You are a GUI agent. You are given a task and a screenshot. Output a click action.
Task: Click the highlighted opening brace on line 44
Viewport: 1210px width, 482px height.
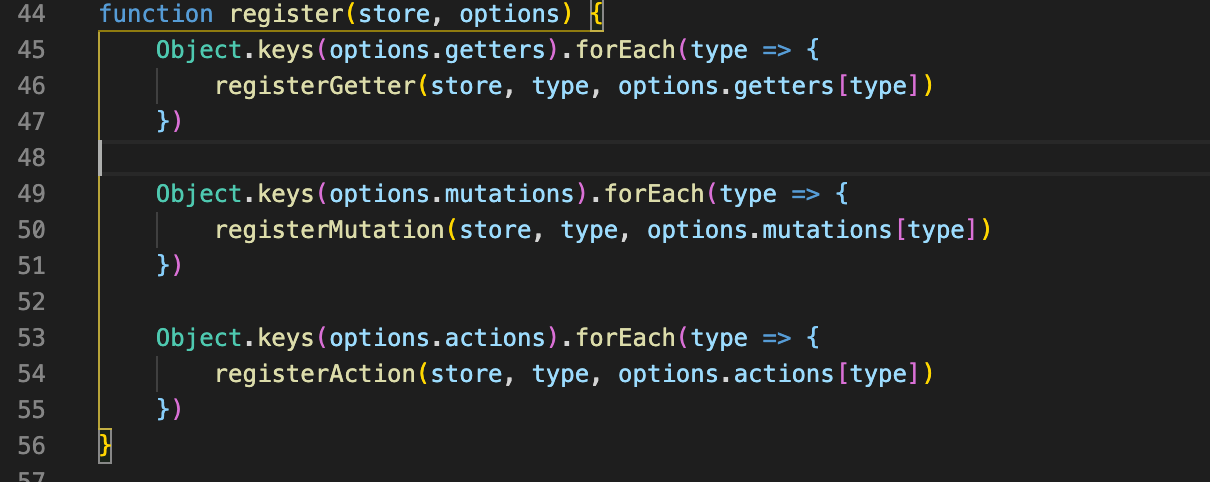[597, 15]
